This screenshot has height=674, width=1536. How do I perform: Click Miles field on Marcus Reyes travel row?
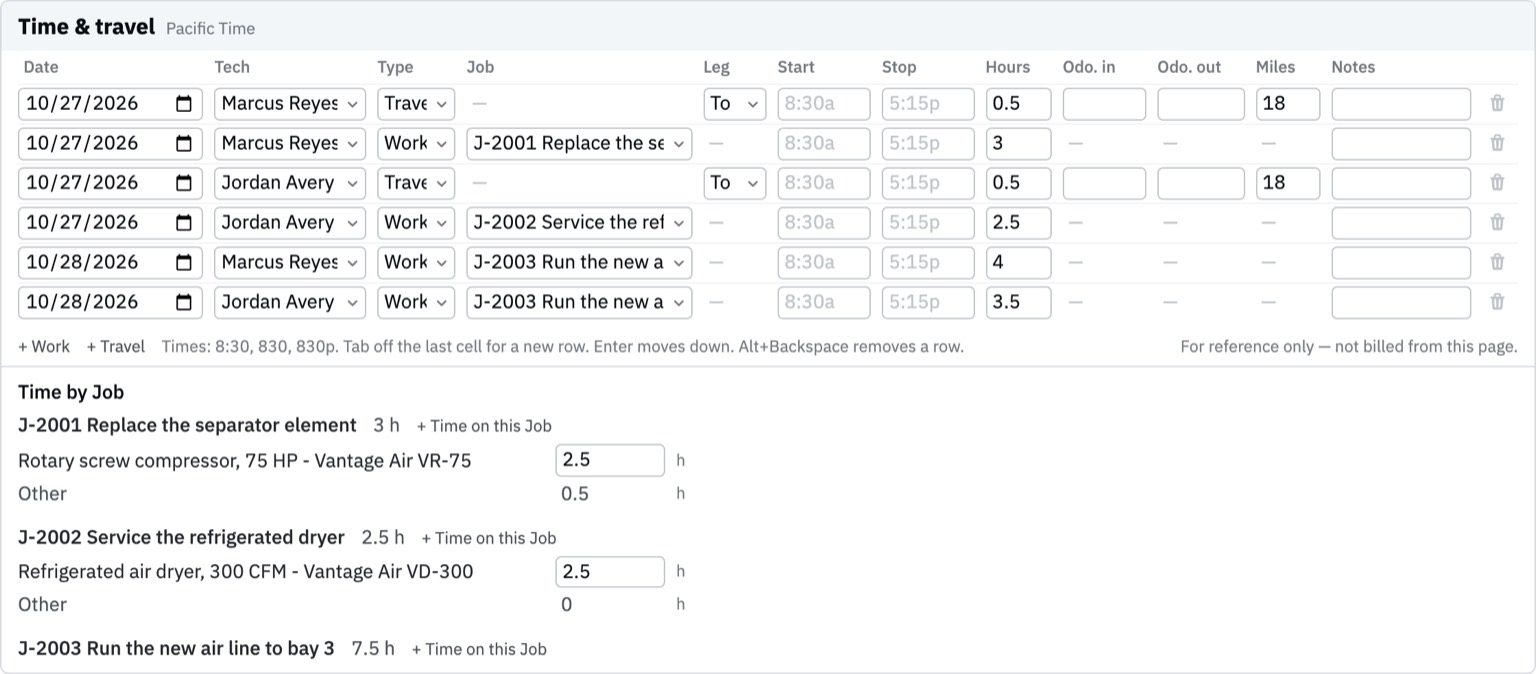click(1288, 104)
